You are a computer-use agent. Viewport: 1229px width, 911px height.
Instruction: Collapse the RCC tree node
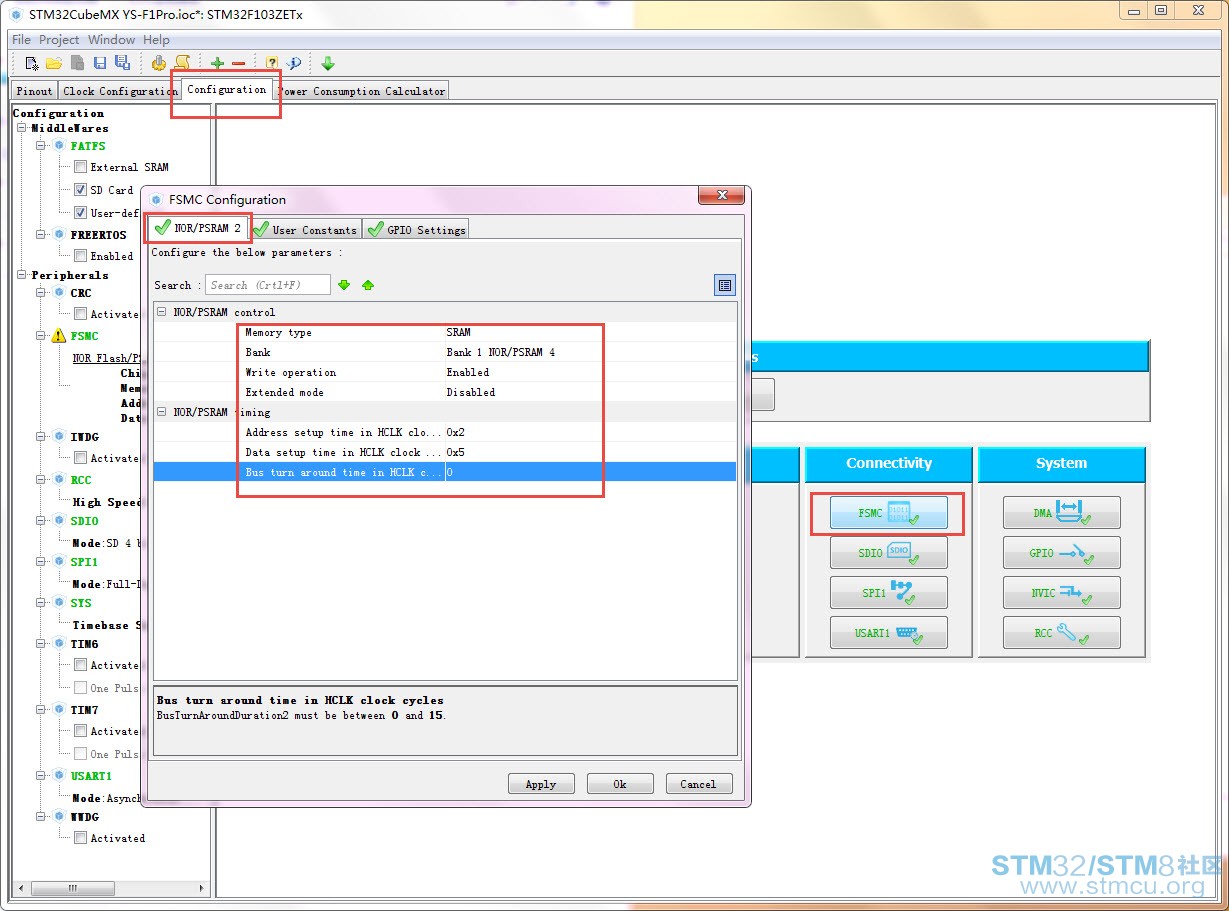[x=43, y=480]
